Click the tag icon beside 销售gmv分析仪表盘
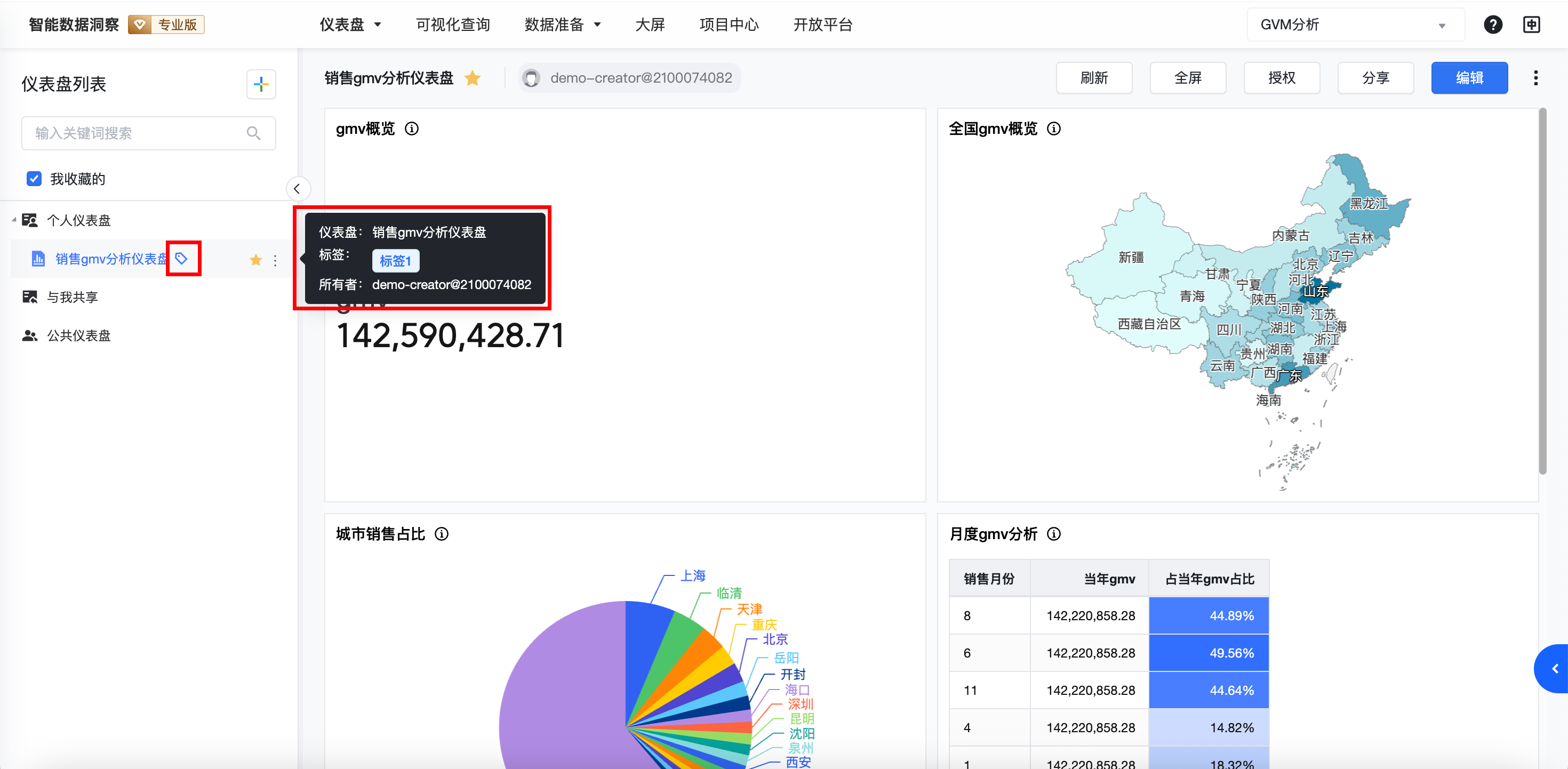Image resolution: width=1568 pixels, height=769 pixels. (181, 259)
